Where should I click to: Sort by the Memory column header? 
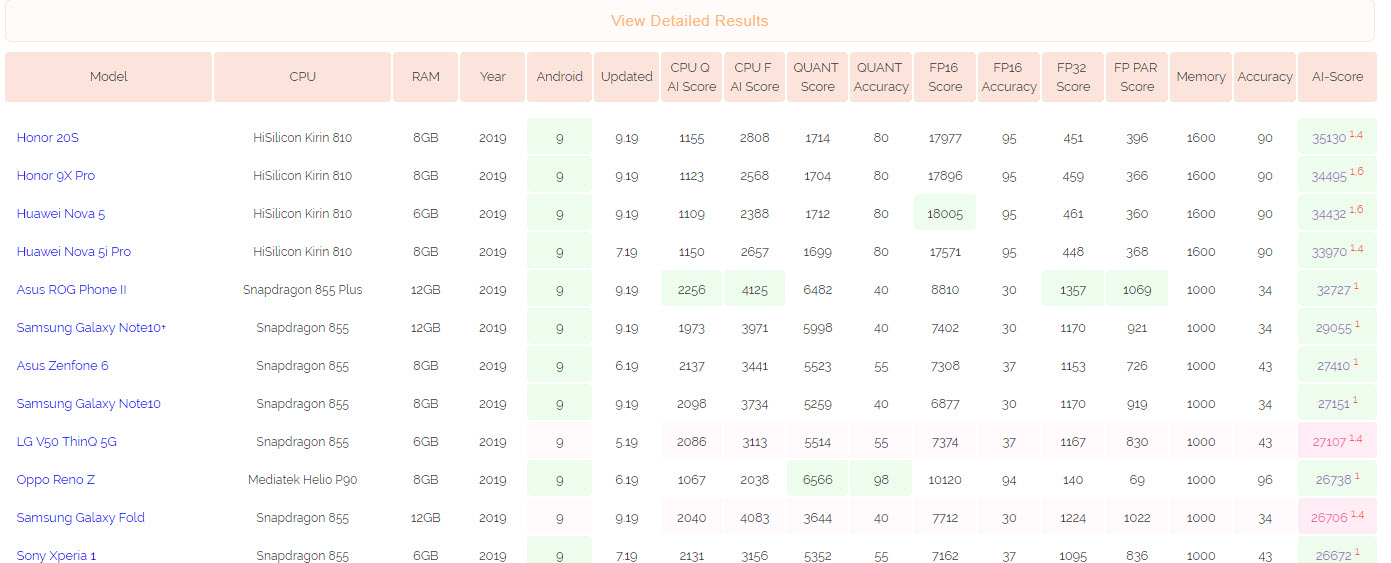[1201, 77]
